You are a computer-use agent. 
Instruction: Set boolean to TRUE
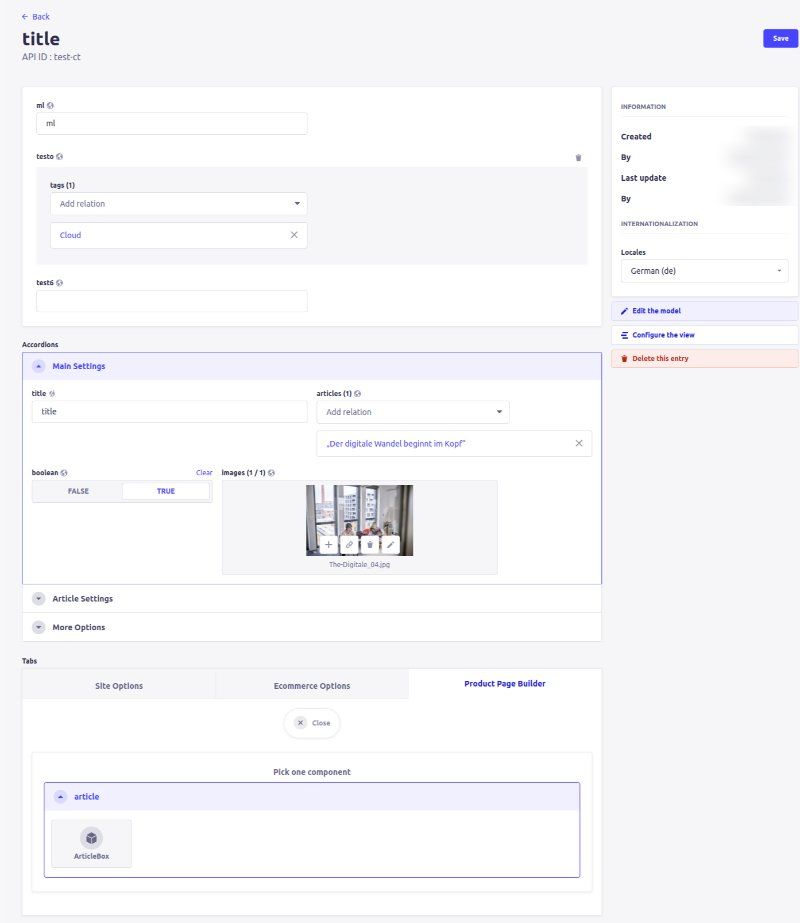pyautogui.click(x=166, y=491)
